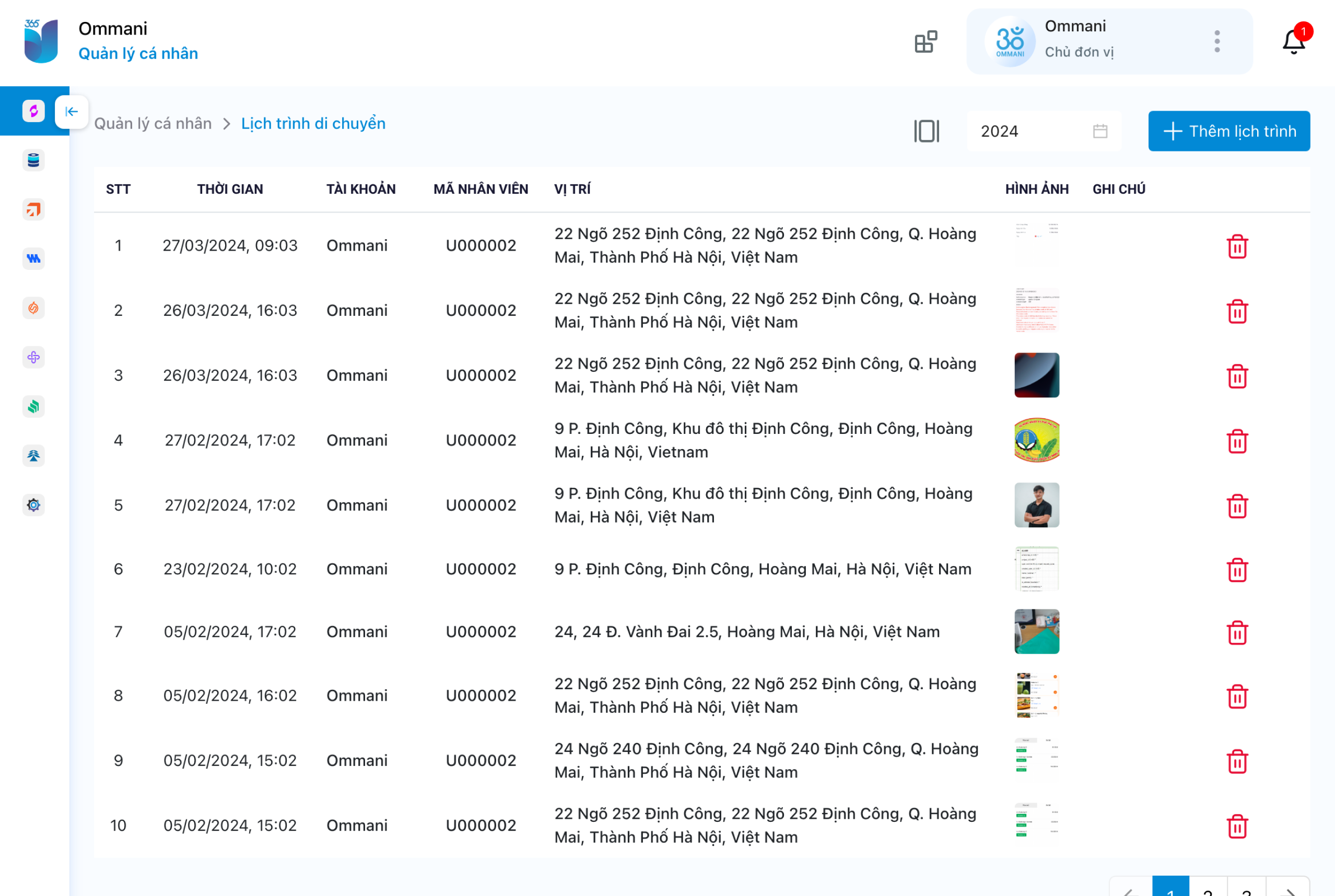Open the man portrait thumbnail in row 5

[1036, 504]
